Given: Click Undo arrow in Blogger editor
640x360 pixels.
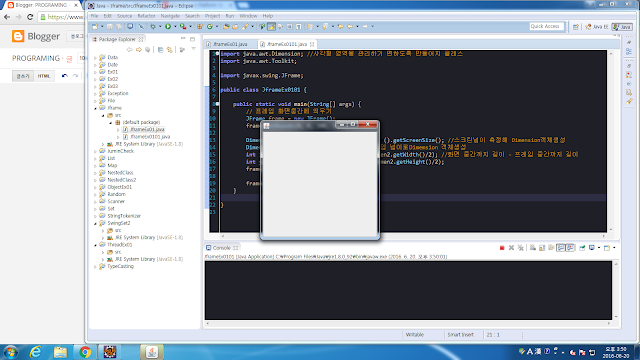Looking at the screenshot, I should click(64, 76).
